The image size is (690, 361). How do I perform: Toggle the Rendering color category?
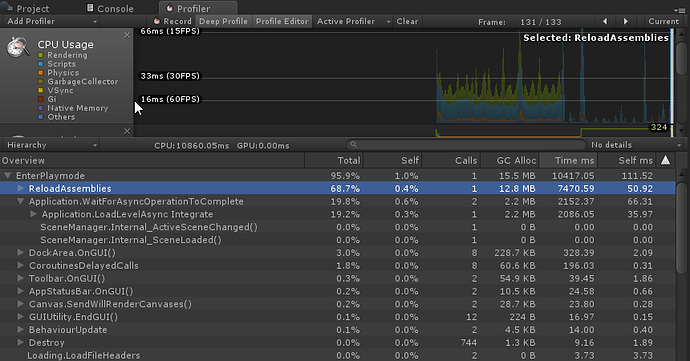[40, 55]
